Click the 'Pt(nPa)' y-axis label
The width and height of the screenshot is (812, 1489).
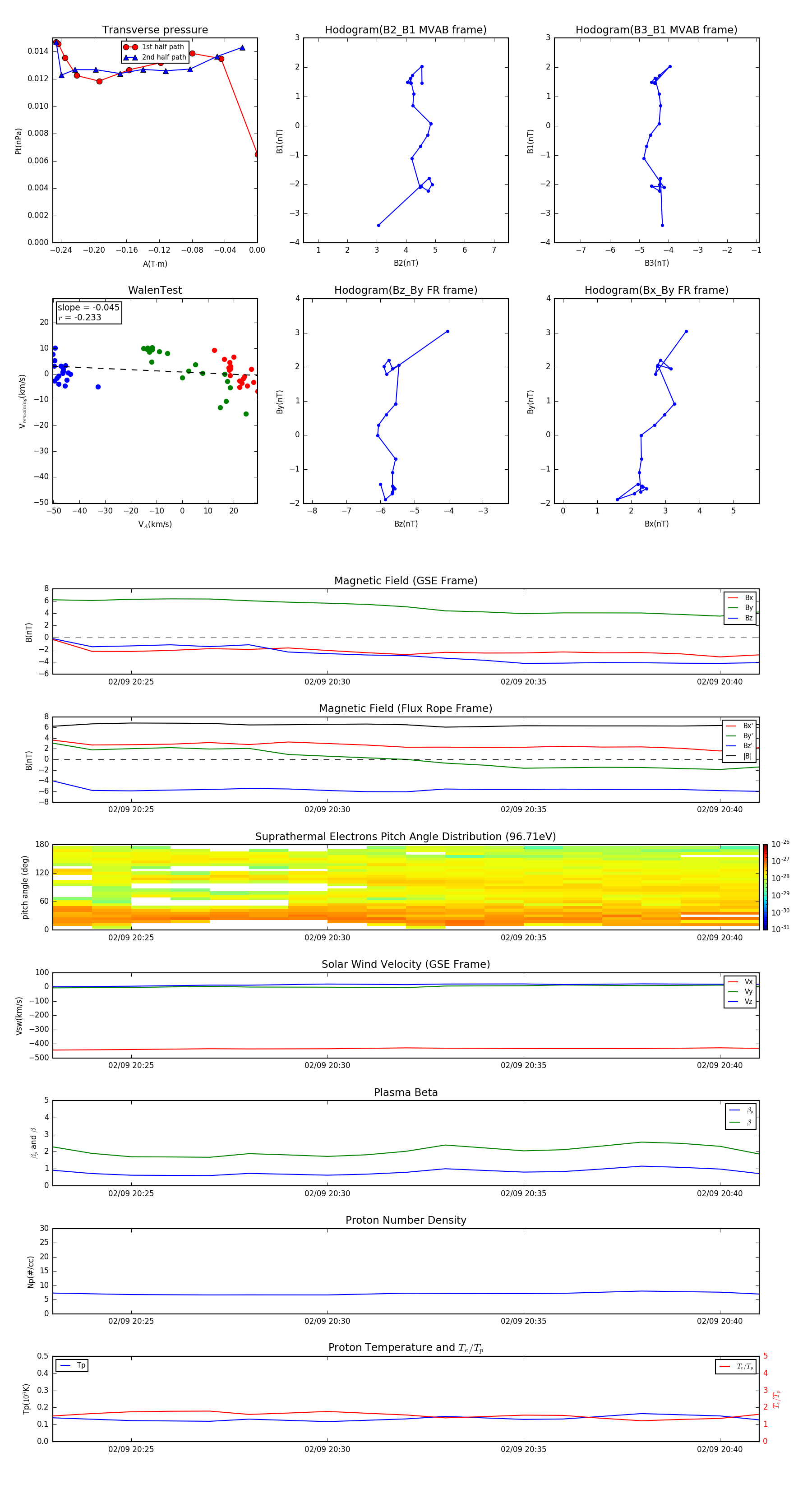[18, 140]
